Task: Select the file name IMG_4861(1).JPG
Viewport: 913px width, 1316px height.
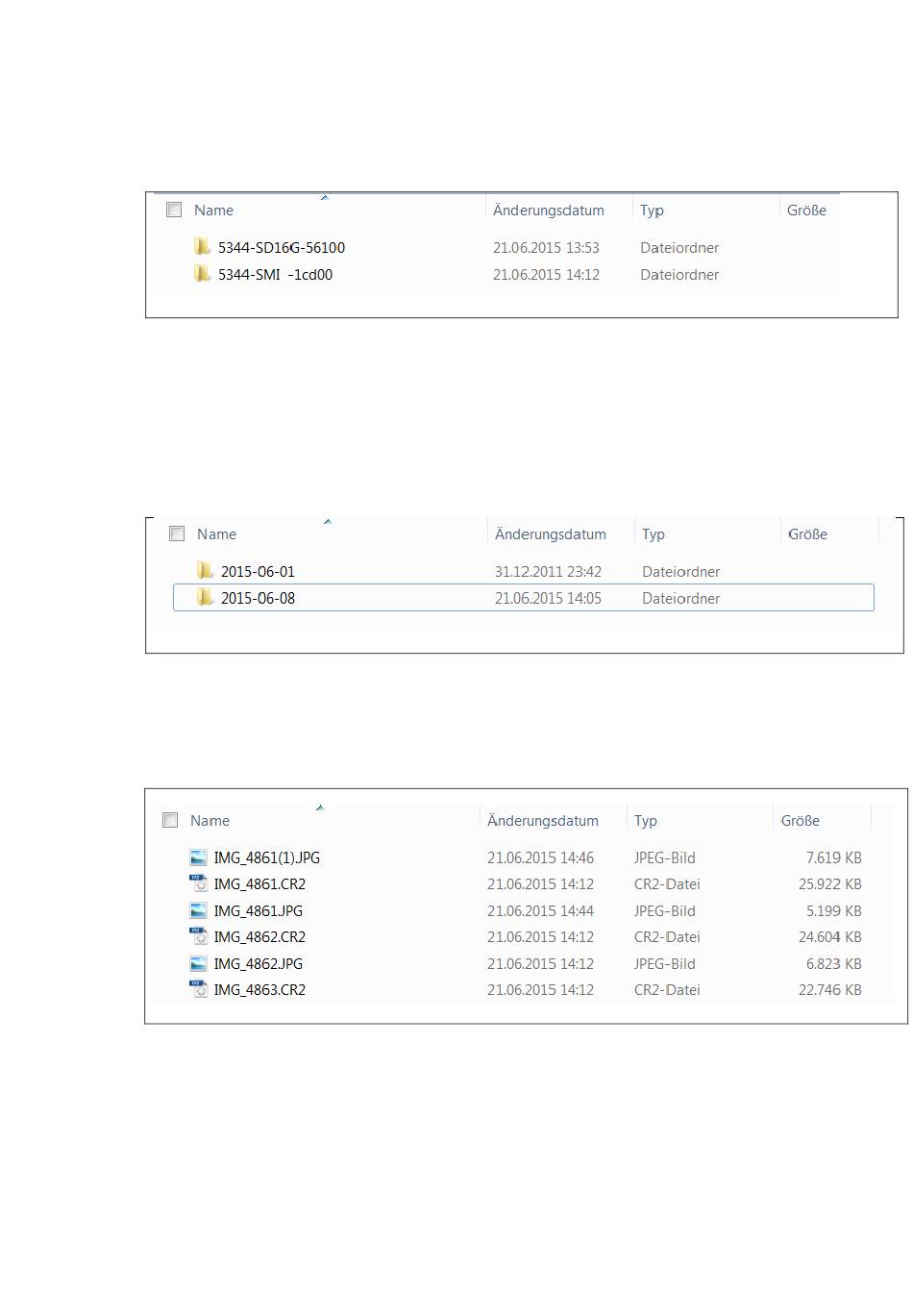Action: 267,858
